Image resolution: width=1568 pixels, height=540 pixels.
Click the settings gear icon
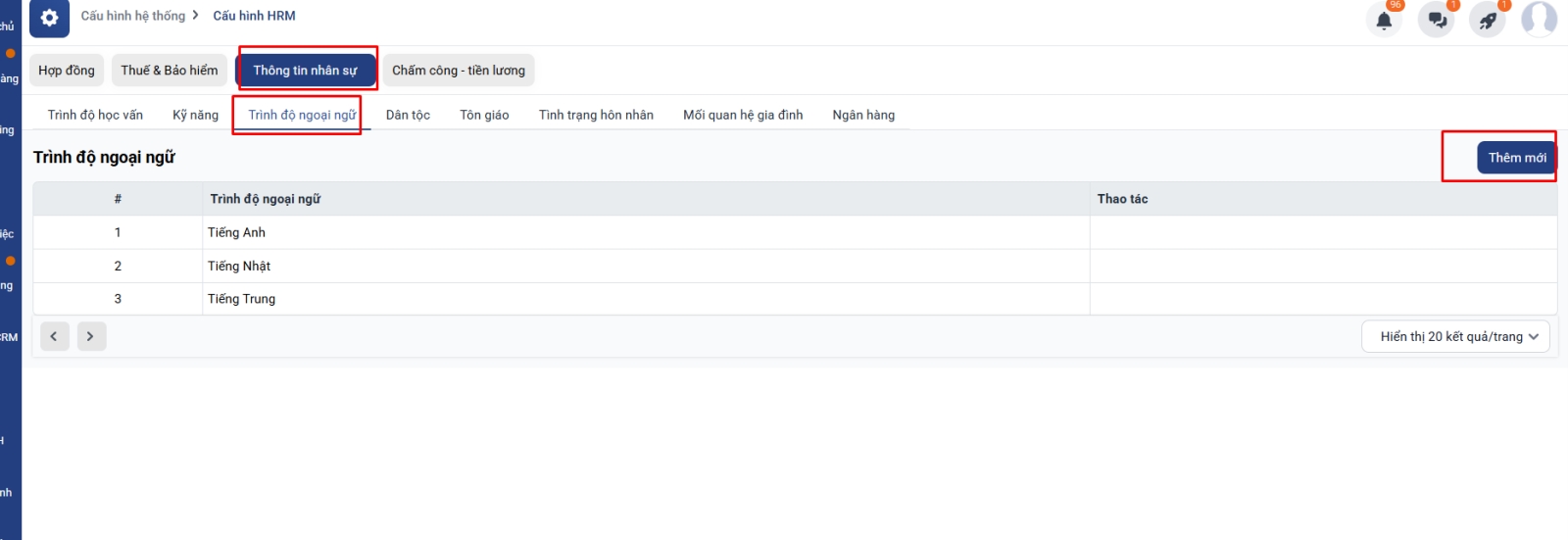click(49, 18)
